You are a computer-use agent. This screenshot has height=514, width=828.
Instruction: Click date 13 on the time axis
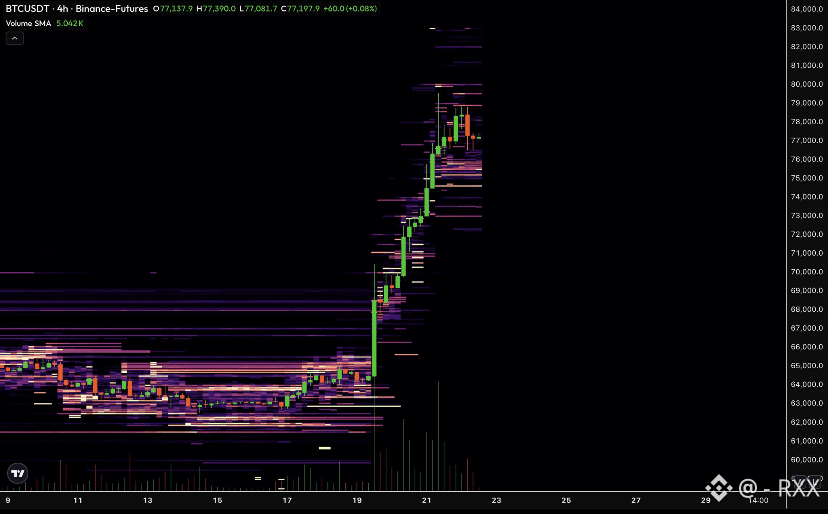pos(147,500)
